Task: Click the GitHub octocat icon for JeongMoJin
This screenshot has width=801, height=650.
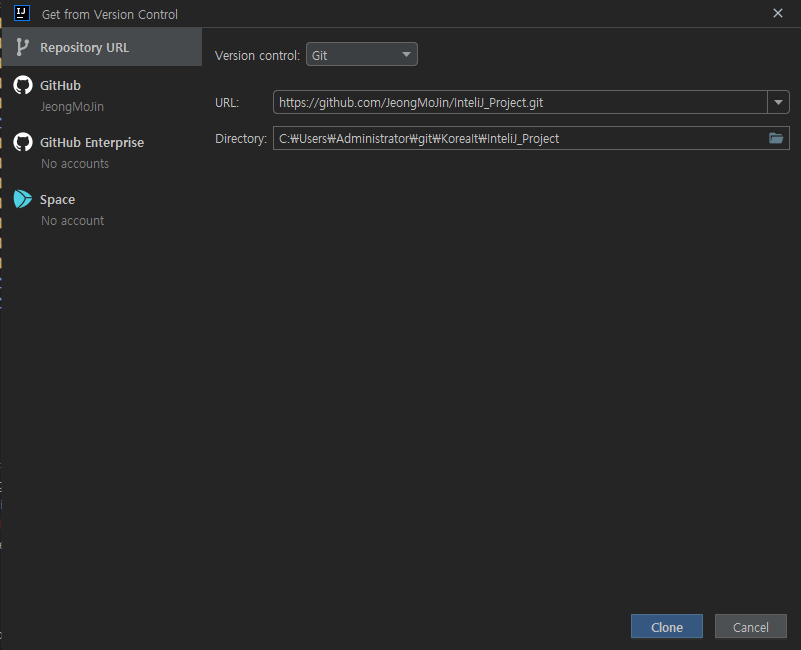Action: (x=23, y=85)
